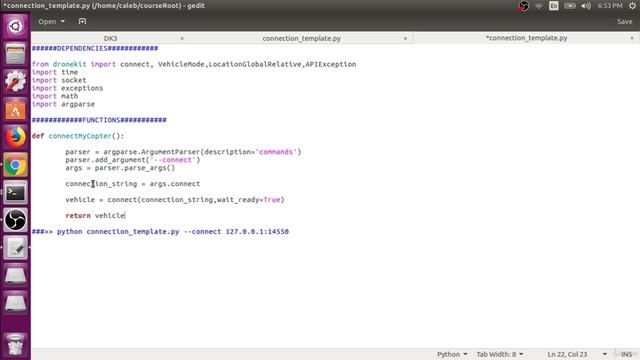Open the Python language selector dropdown

[452, 354]
